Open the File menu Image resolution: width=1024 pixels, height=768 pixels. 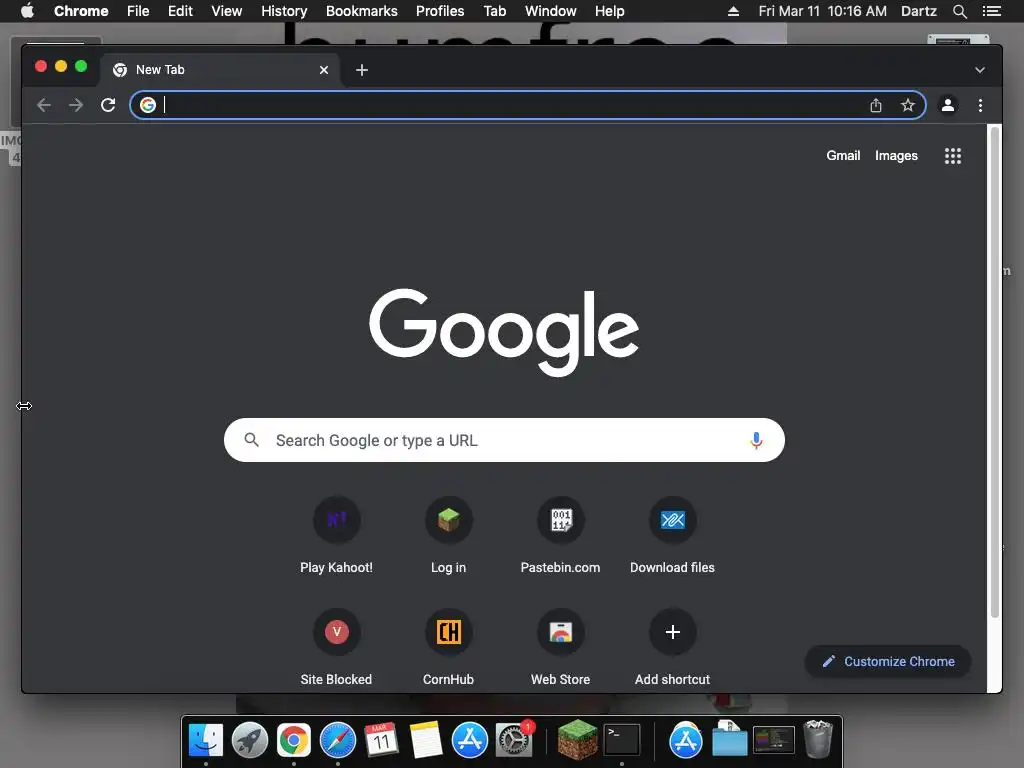[x=138, y=11]
